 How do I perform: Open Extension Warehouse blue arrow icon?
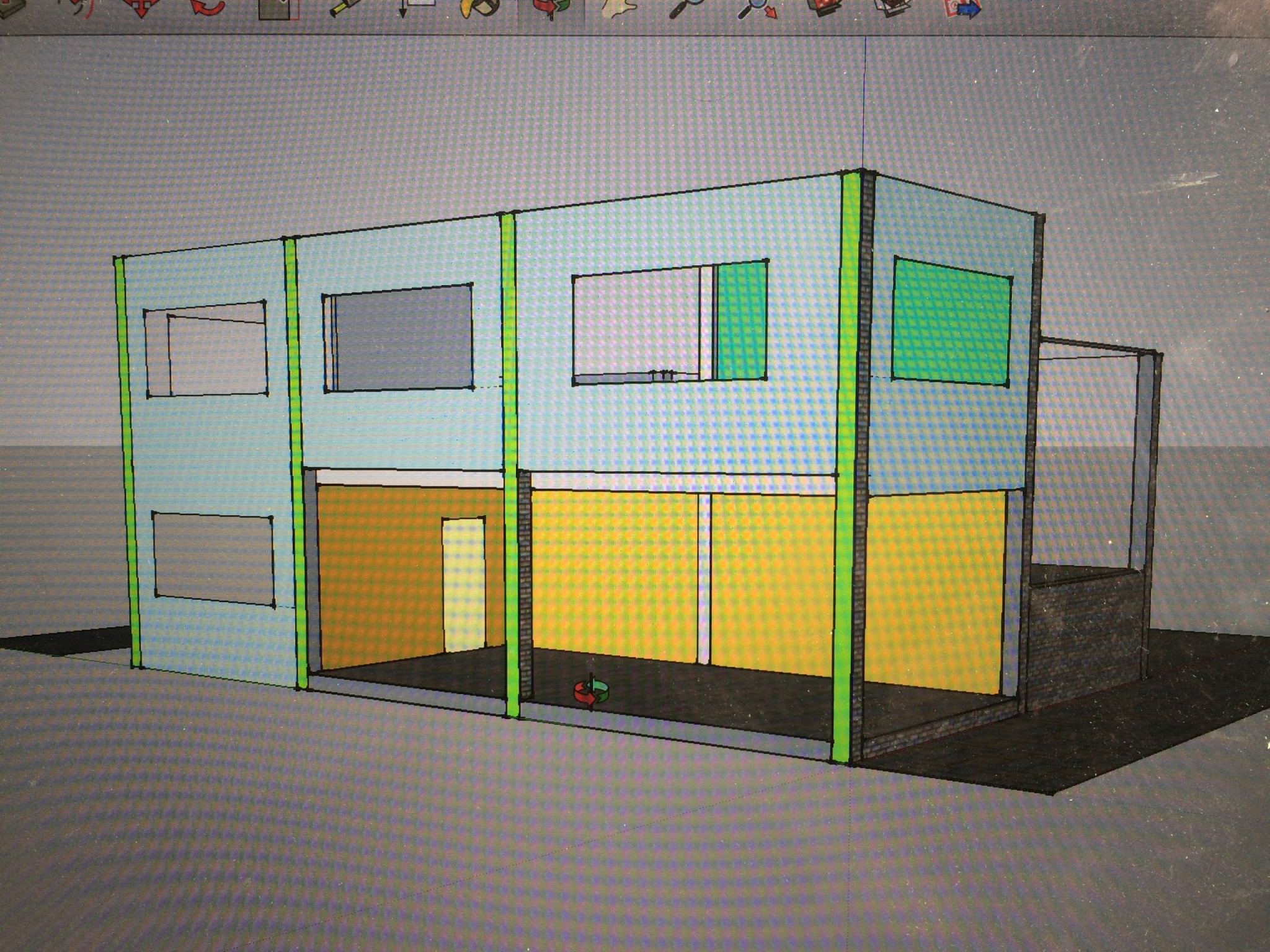tap(963, 9)
